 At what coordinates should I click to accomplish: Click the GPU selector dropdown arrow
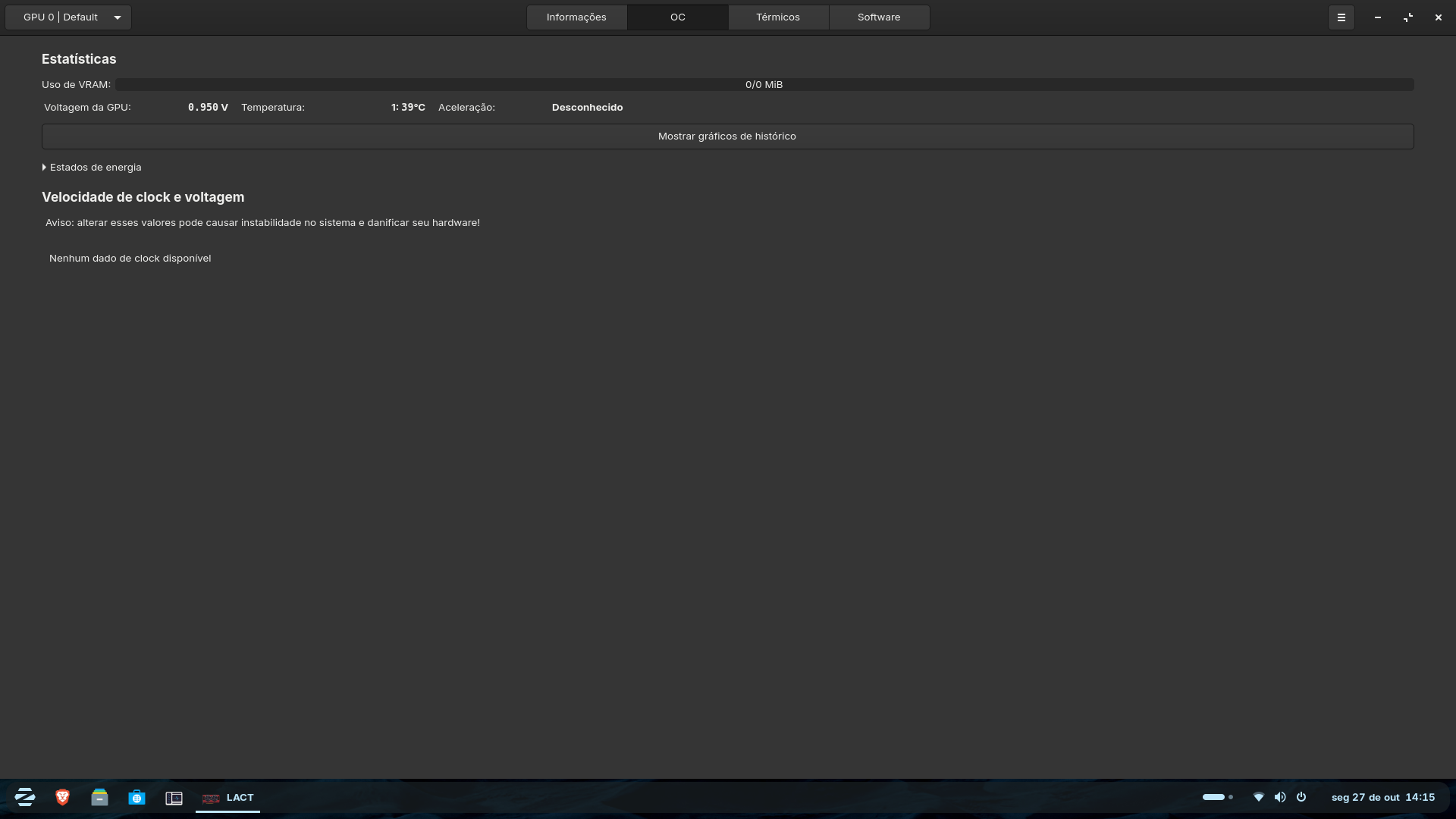[118, 17]
